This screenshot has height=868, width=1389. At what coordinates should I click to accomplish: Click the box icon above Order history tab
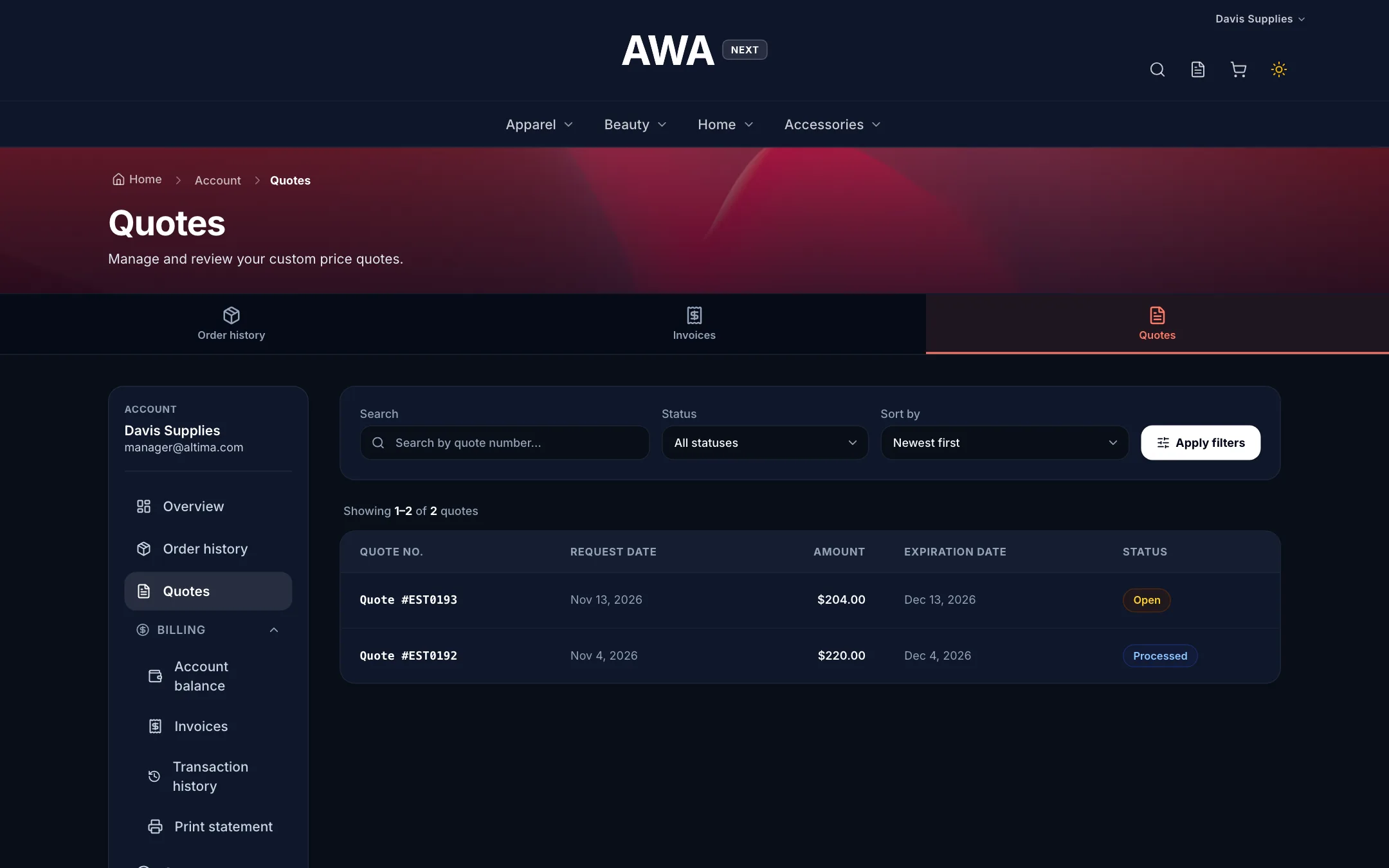(232, 315)
